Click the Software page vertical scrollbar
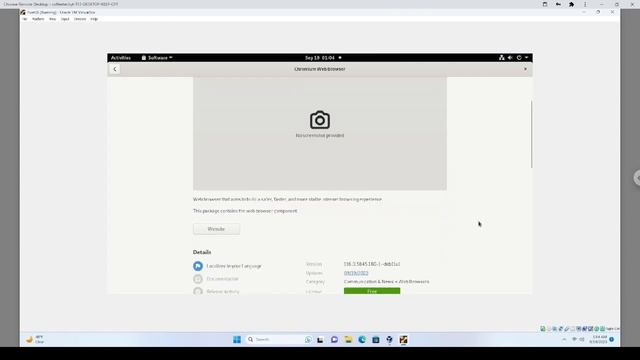Image resolution: width=640 pixels, height=360 pixels. coord(531,134)
